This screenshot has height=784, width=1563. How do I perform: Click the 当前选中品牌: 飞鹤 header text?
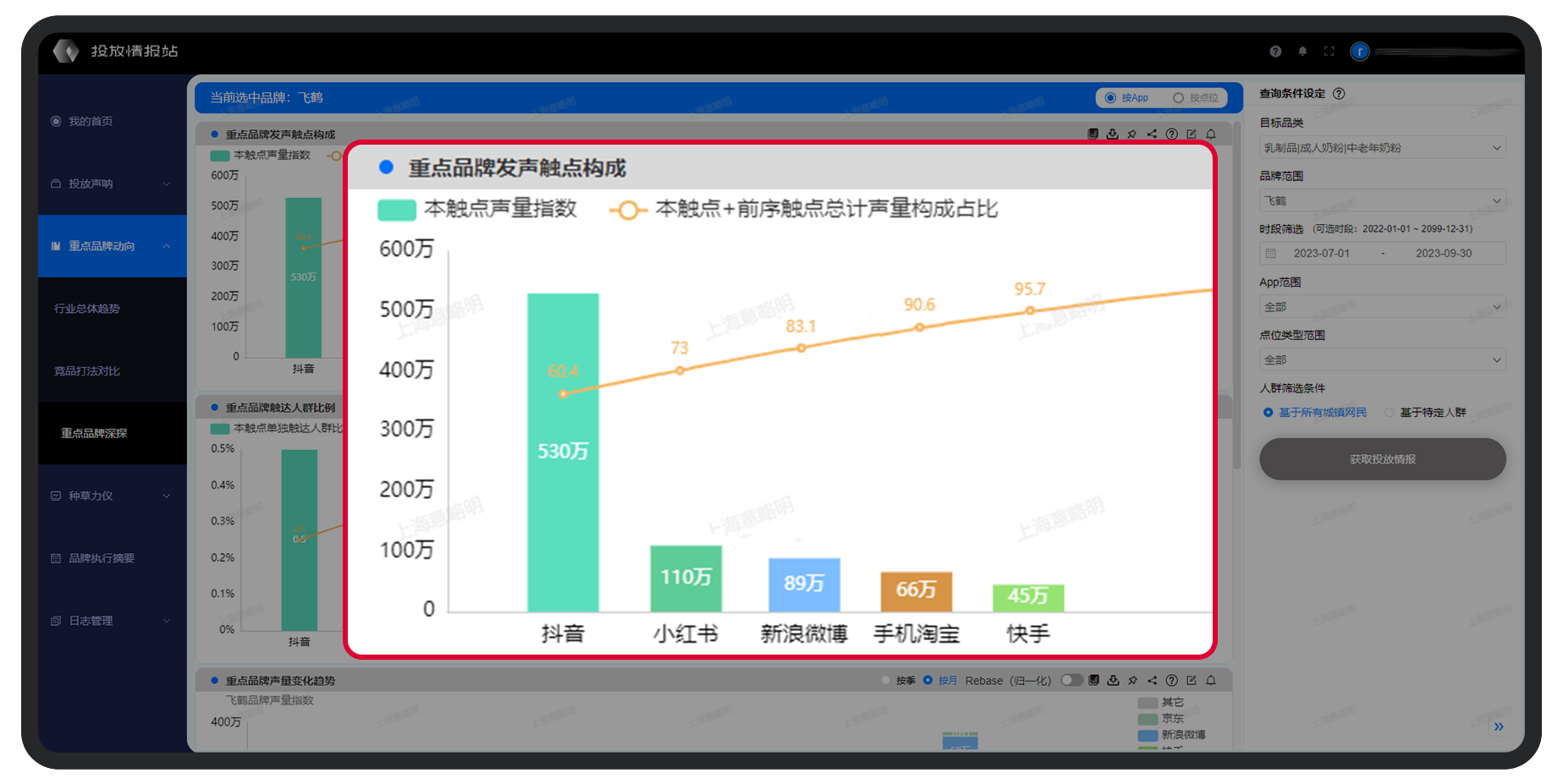point(267,98)
